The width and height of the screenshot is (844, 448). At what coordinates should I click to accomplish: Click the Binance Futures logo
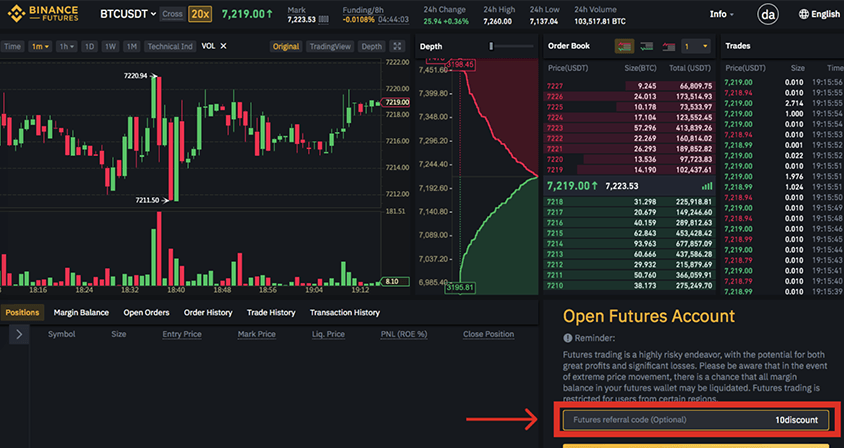pyautogui.click(x=43, y=13)
